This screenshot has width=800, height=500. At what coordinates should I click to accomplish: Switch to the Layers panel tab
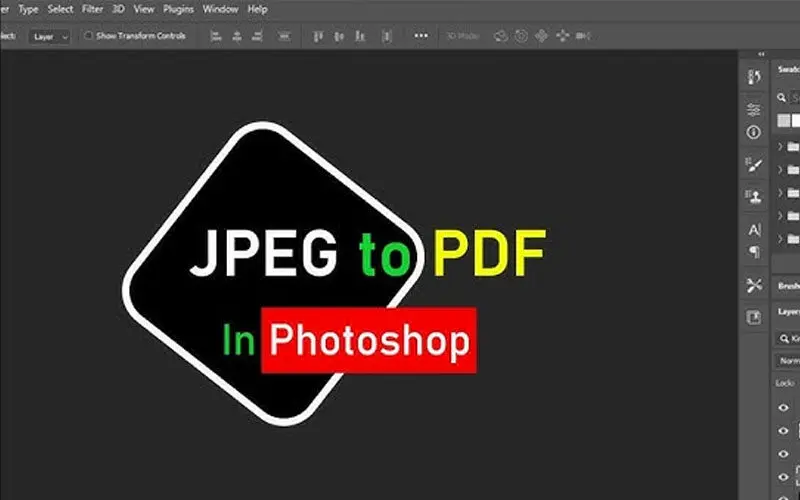click(788, 312)
